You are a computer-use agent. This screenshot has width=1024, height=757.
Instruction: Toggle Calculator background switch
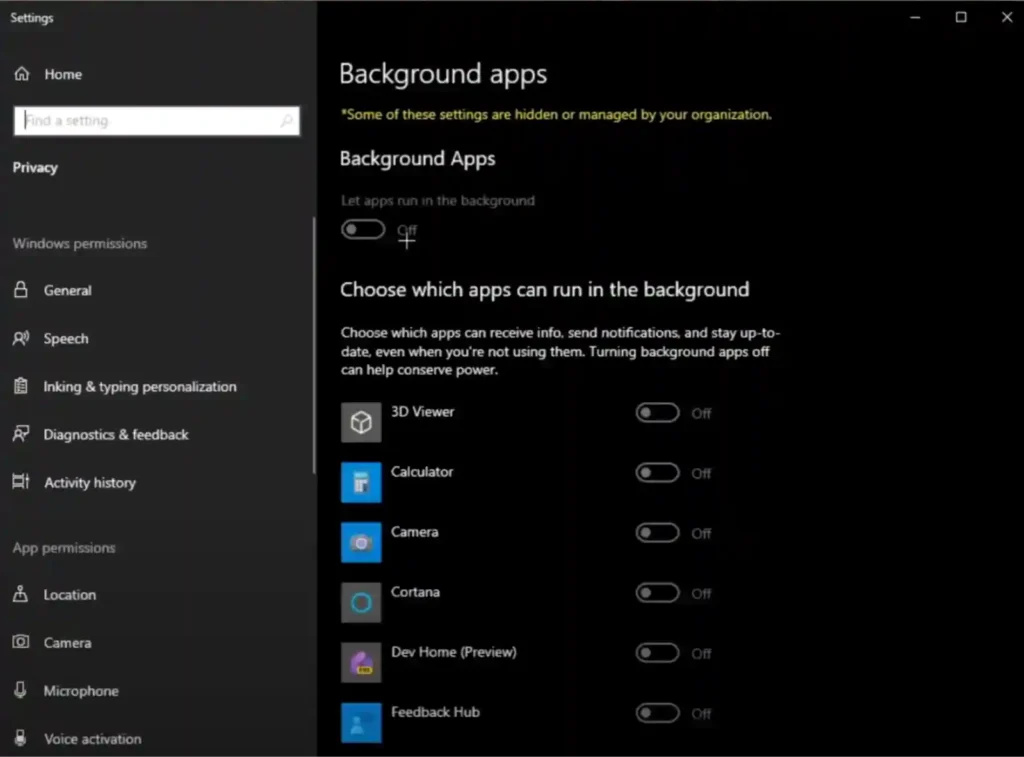[658, 473]
